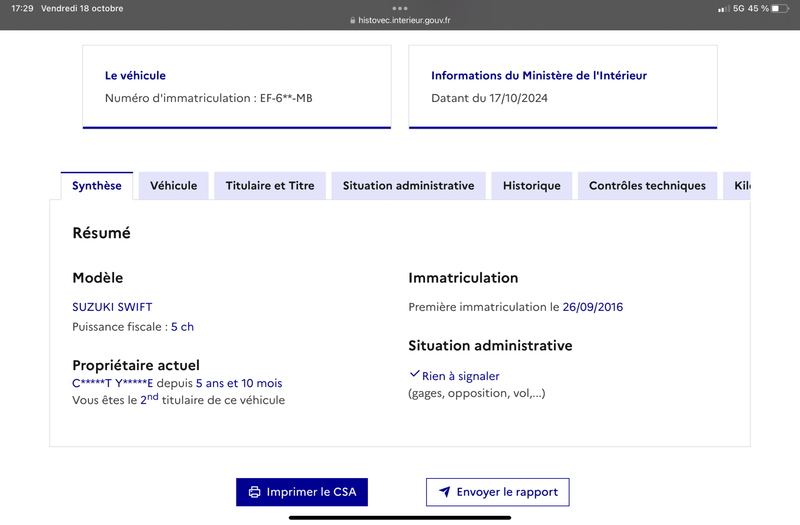Open the Synthèse tab

coord(97,186)
